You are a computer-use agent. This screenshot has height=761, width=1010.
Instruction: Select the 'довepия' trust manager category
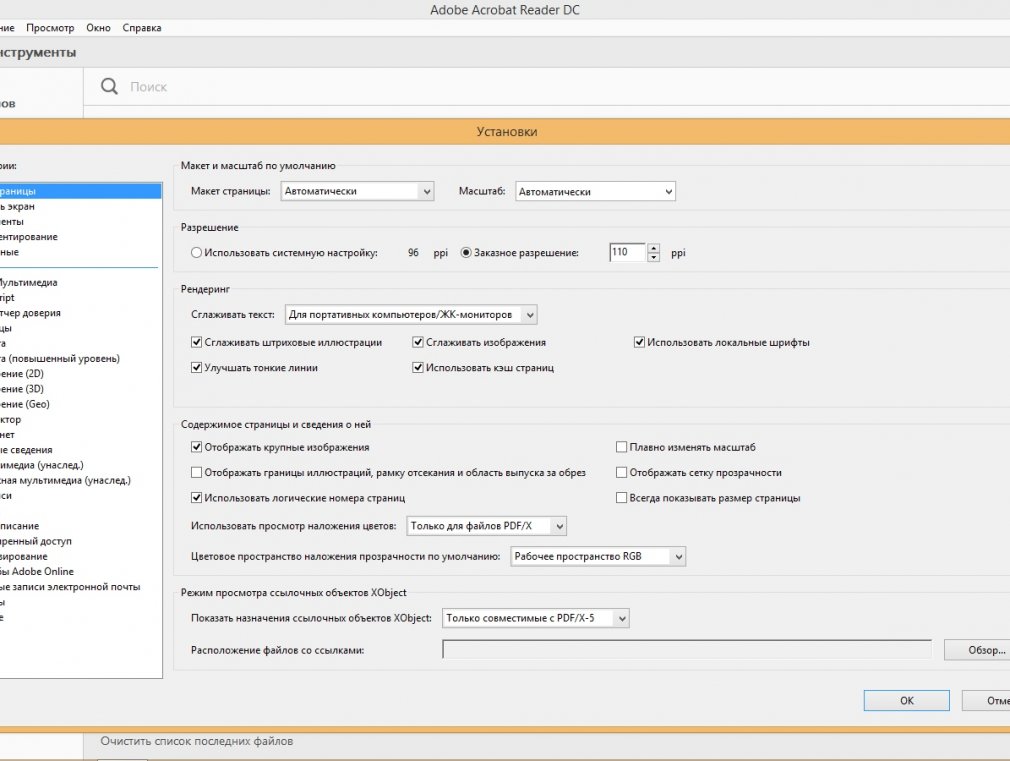pos(80,313)
